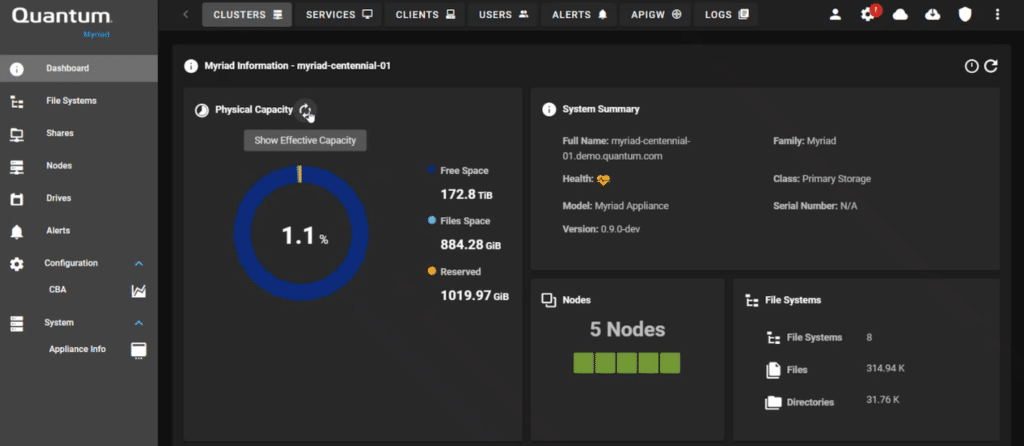Open the user account icon

835,14
